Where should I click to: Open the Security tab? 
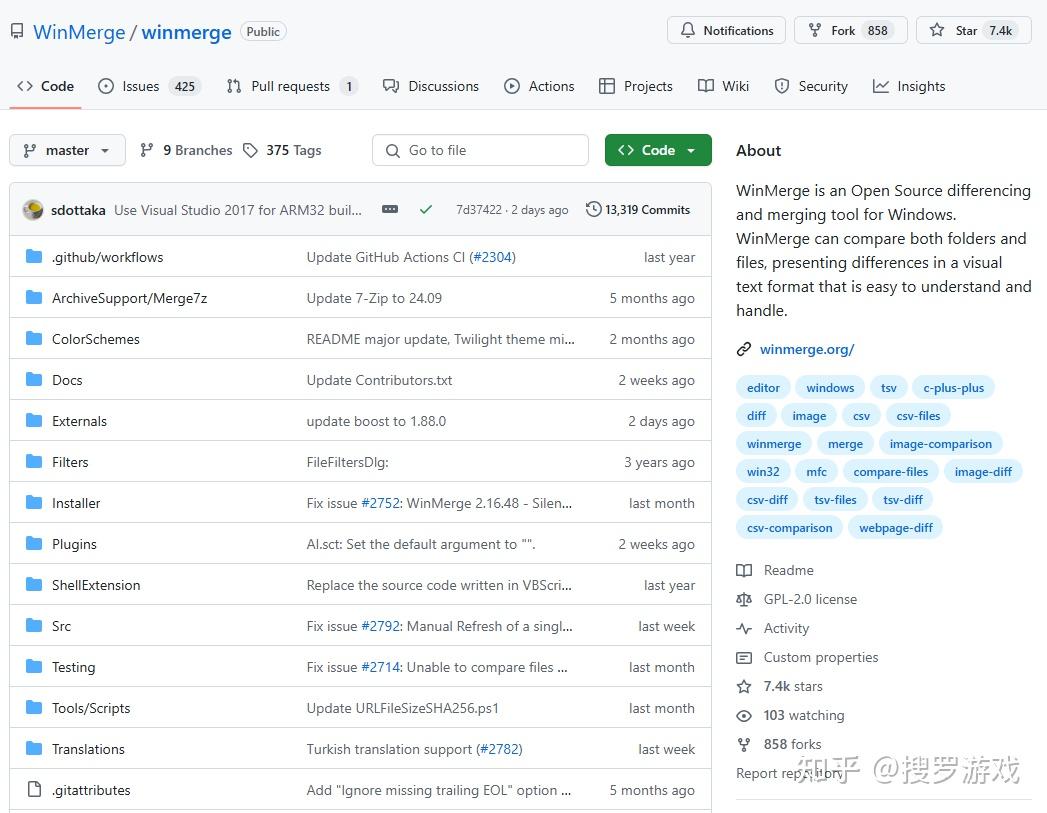click(811, 86)
